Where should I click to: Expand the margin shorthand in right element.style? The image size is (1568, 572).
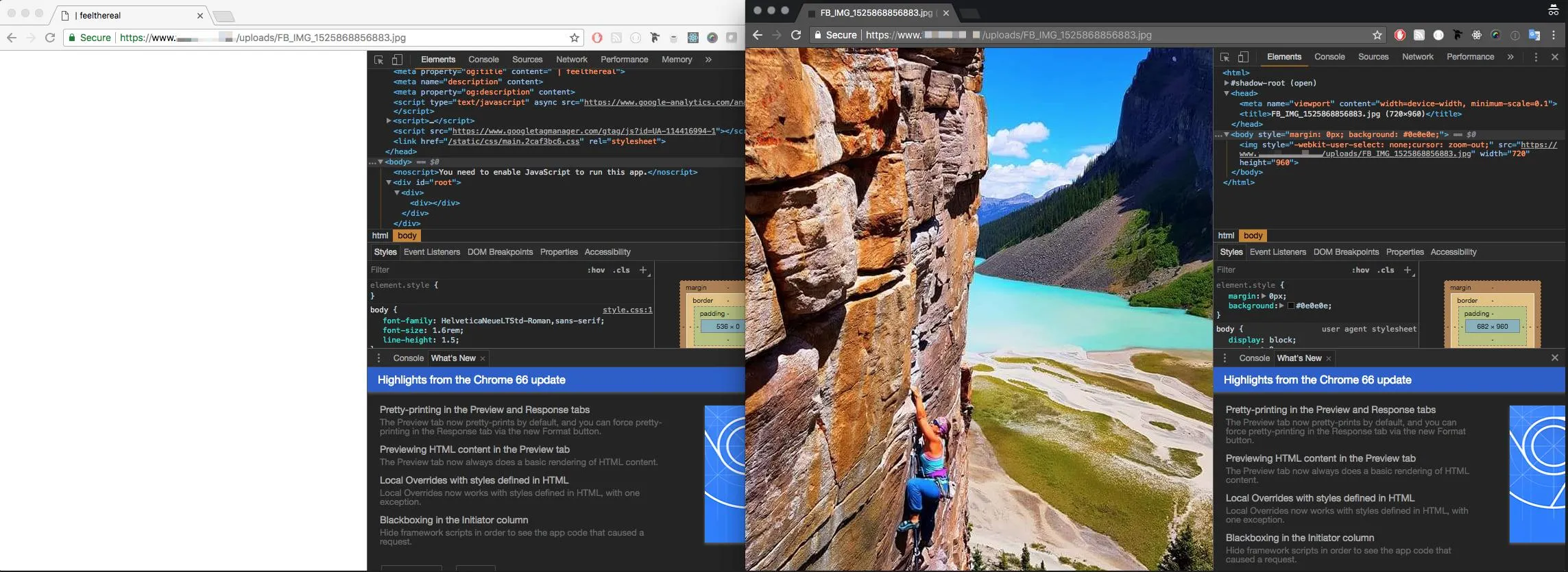coord(1264,296)
